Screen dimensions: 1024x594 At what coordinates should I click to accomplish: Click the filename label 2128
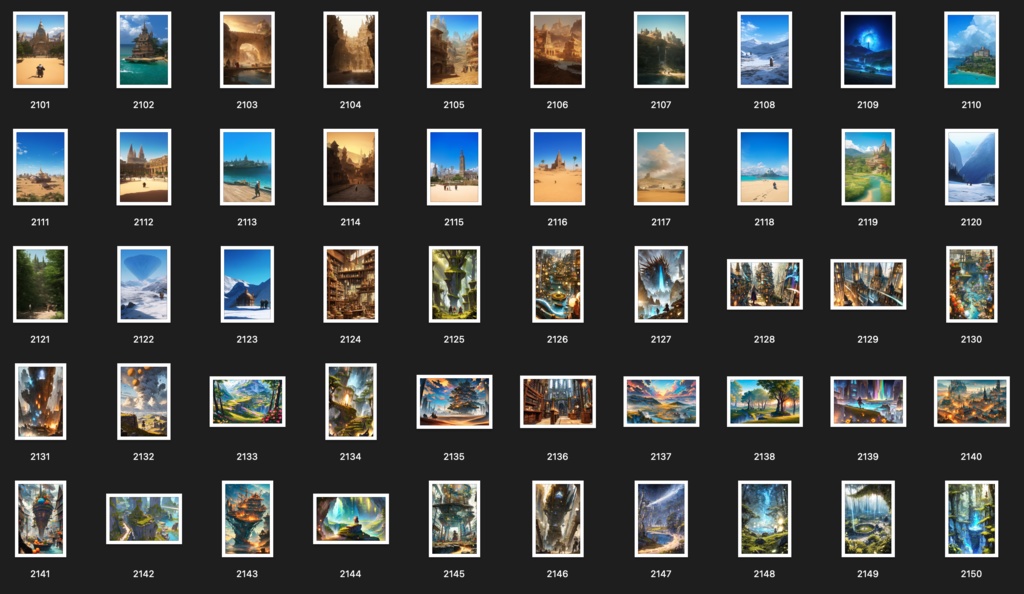tap(764, 339)
